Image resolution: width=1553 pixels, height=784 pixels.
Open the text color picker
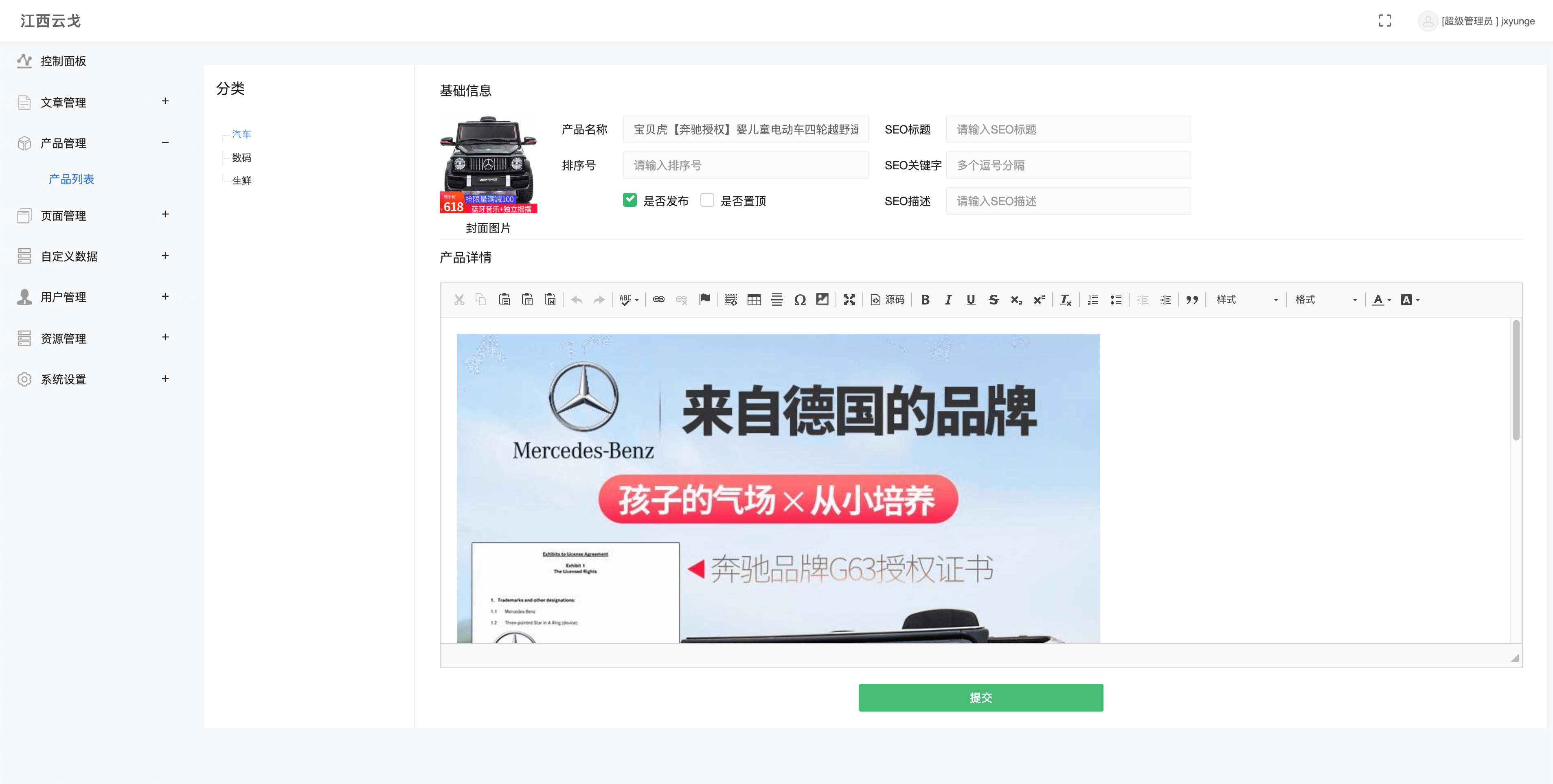click(x=1382, y=300)
